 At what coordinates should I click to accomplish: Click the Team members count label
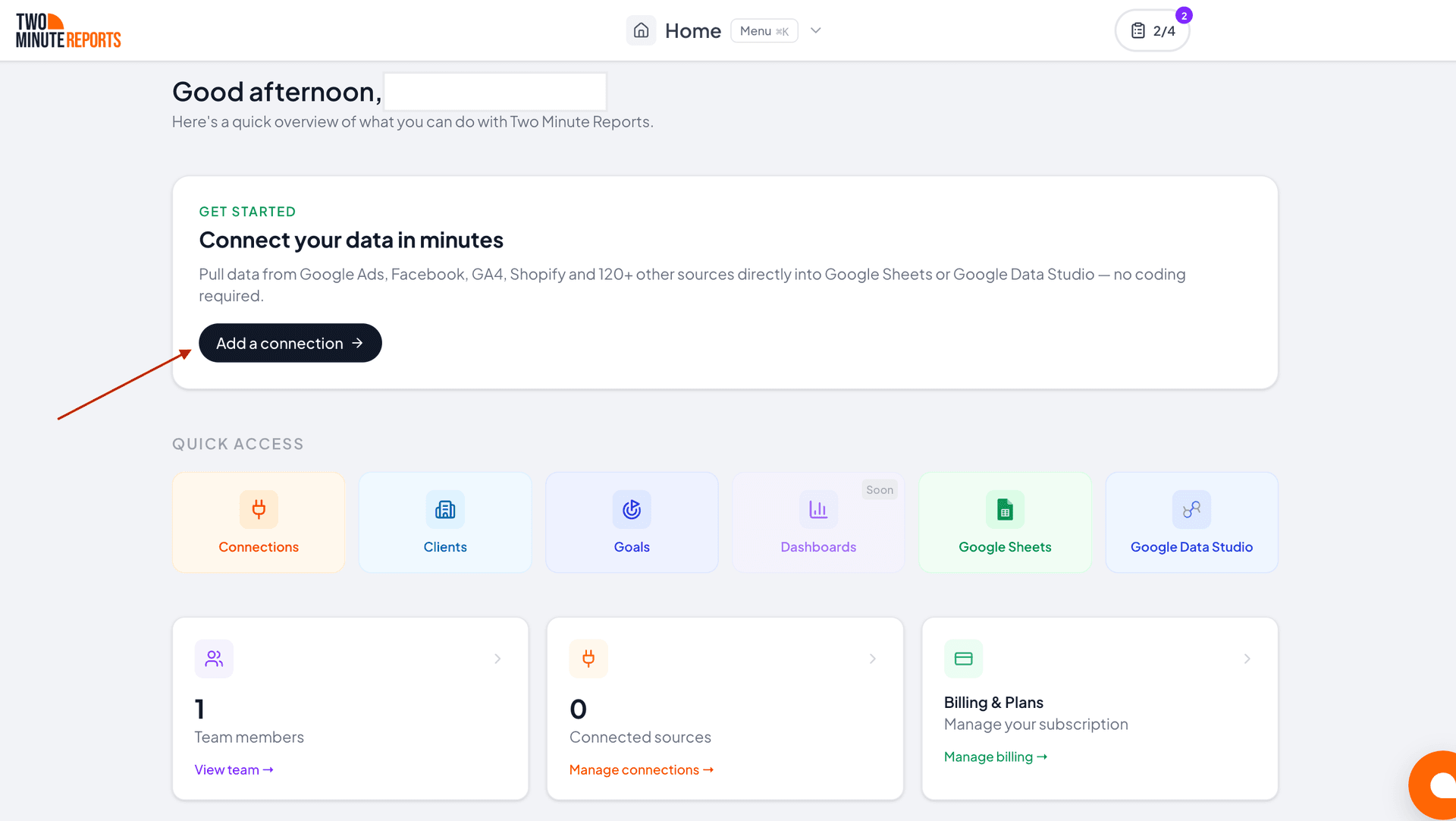tap(249, 737)
